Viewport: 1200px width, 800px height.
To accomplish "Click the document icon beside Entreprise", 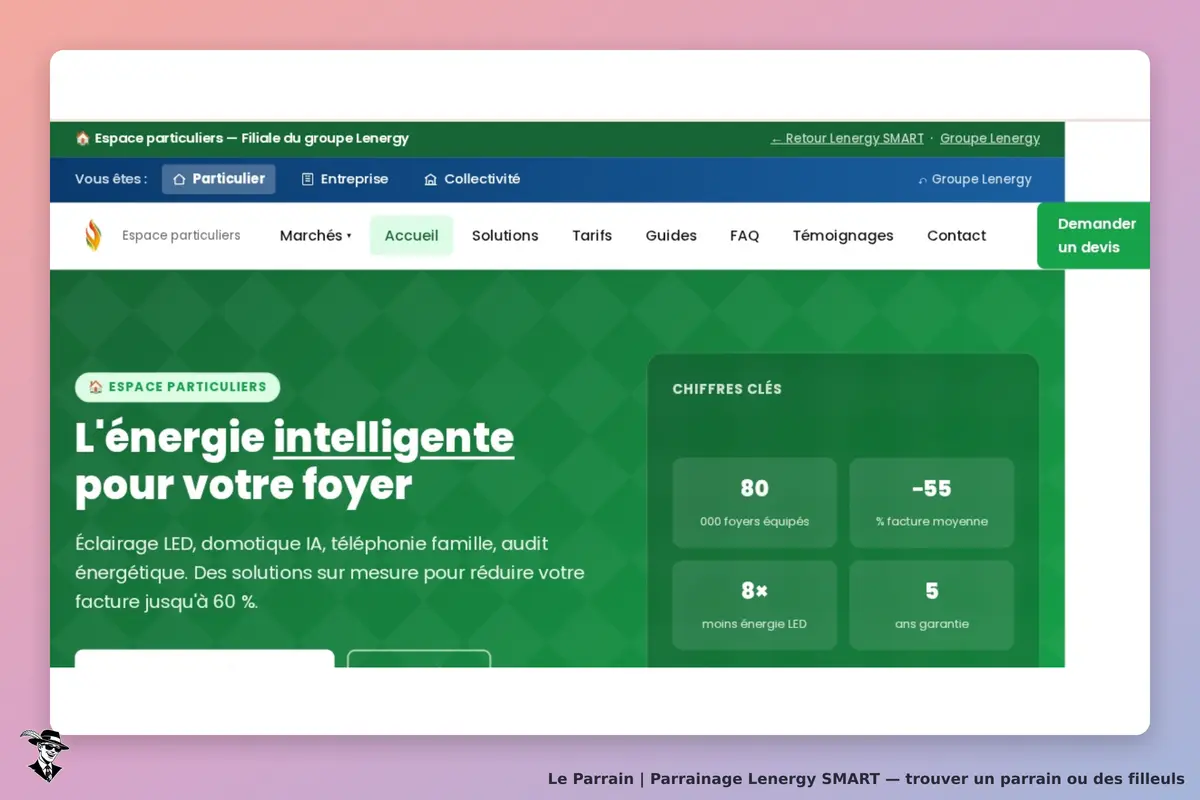I will point(308,179).
